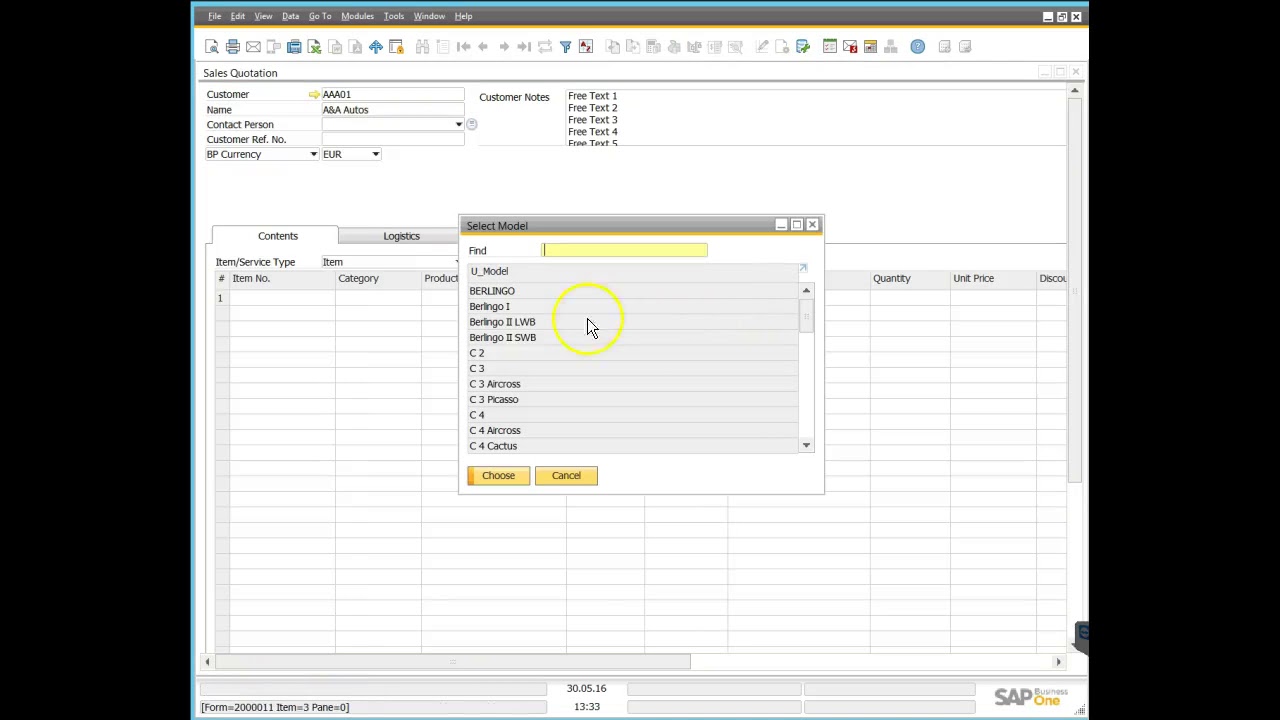Switch to the Contents tab
Screen dimensions: 1280x720
[277, 236]
